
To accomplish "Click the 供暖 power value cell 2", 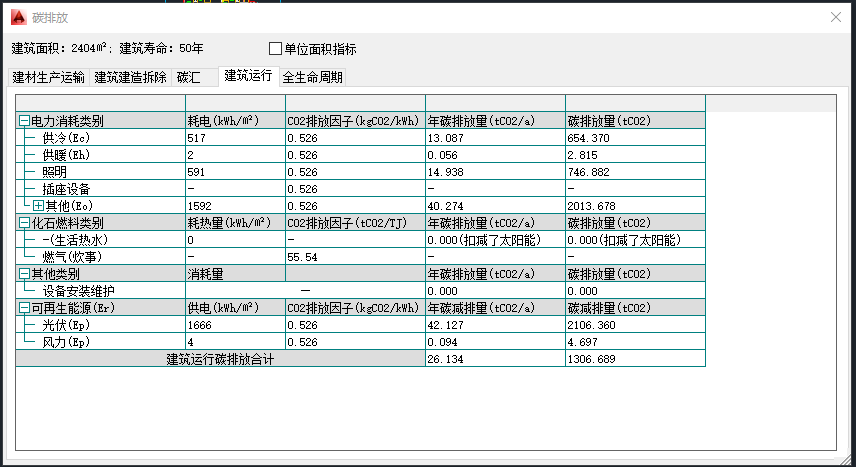I will [234, 155].
